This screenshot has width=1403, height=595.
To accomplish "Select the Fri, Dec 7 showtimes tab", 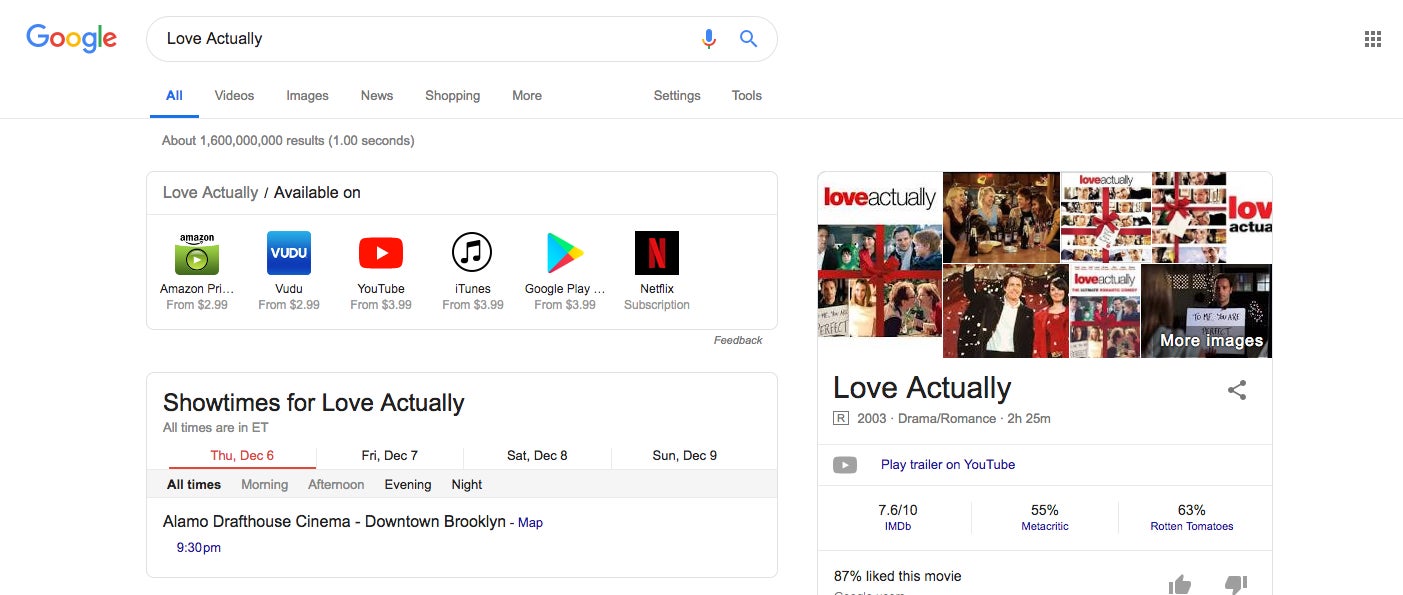I will tap(390, 456).
